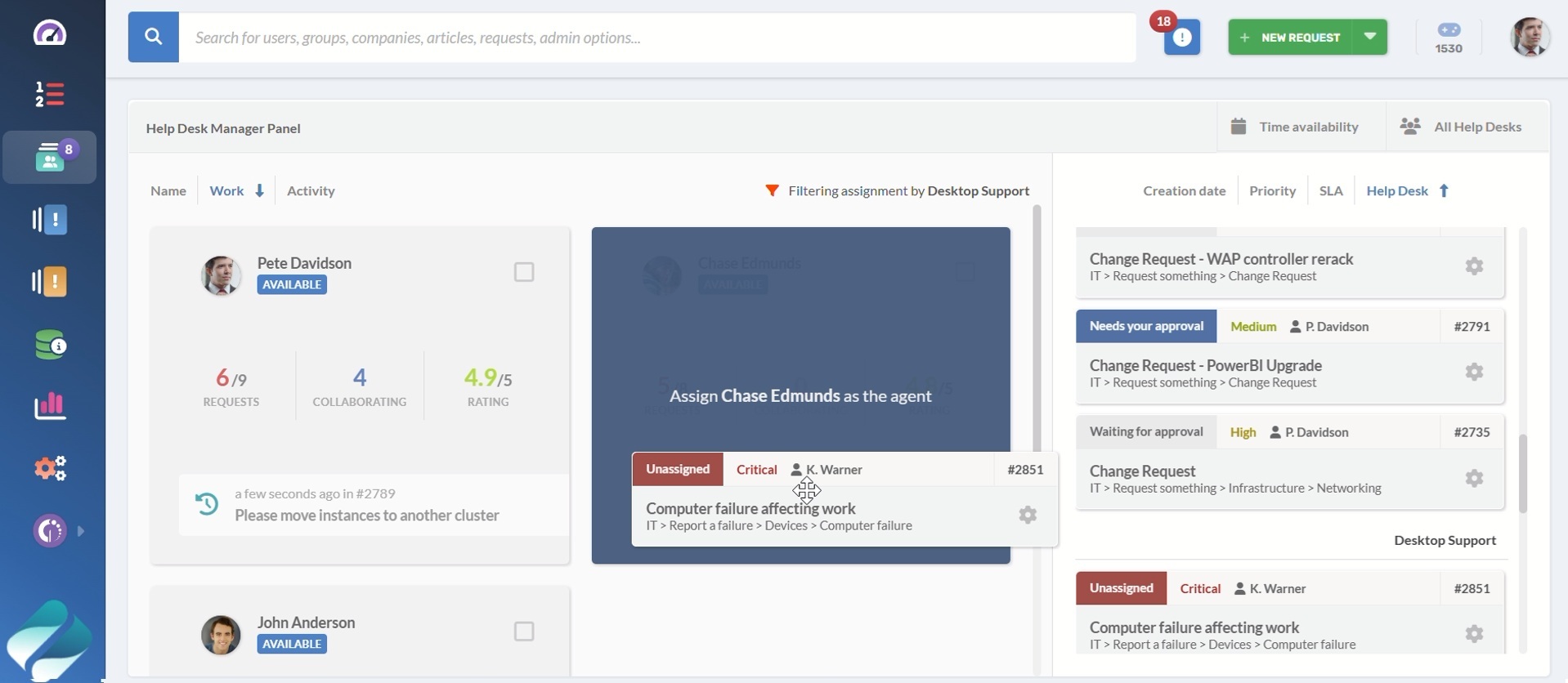
Task: Open settings gear on list request #2851
Action: 1474,634
